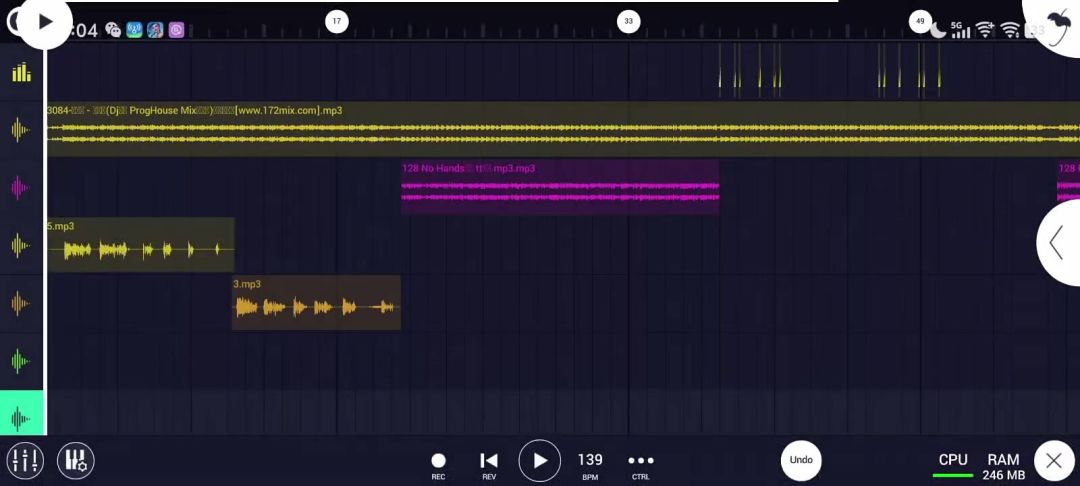Select the yellow bar-chart automation track icon
Screen dimensions: 1080x486
(x=21, y=72)
